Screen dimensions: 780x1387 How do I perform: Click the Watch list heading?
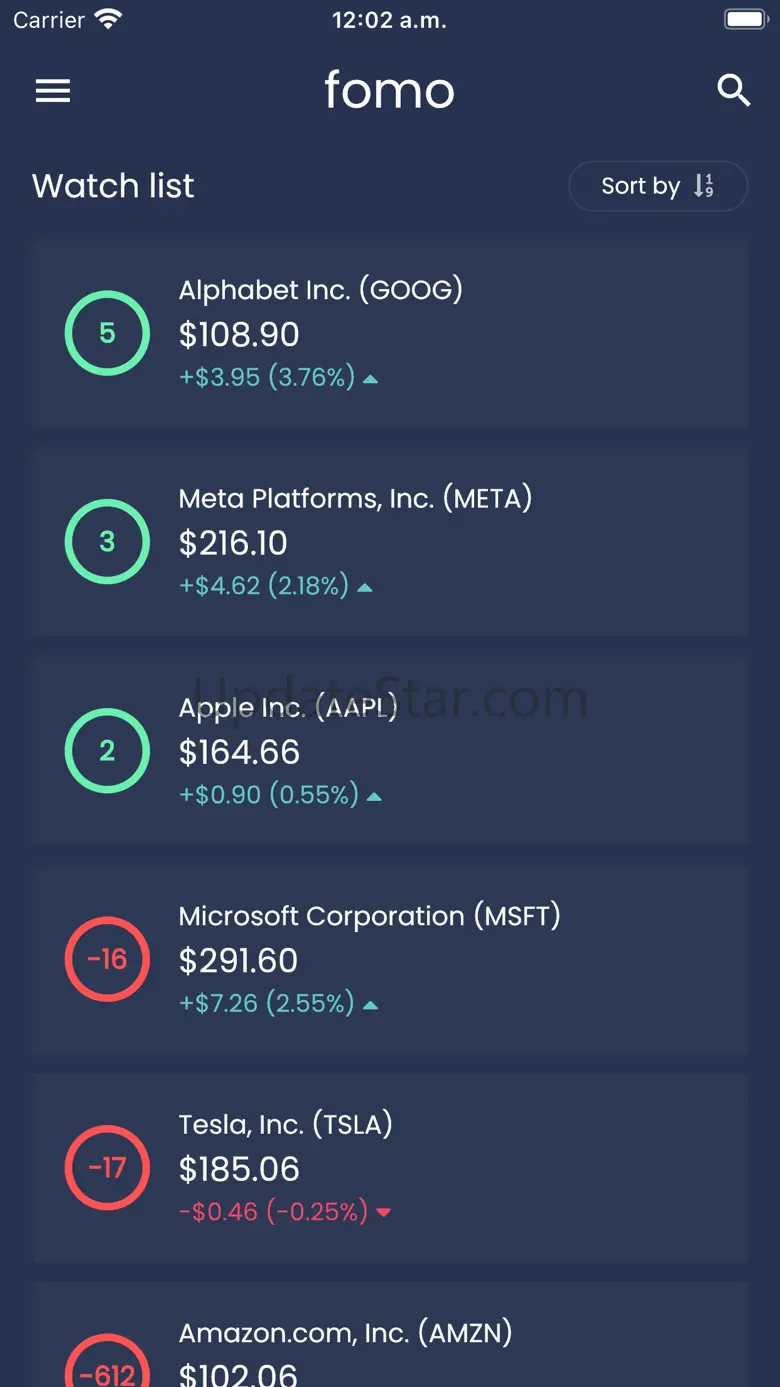(113, 186)
